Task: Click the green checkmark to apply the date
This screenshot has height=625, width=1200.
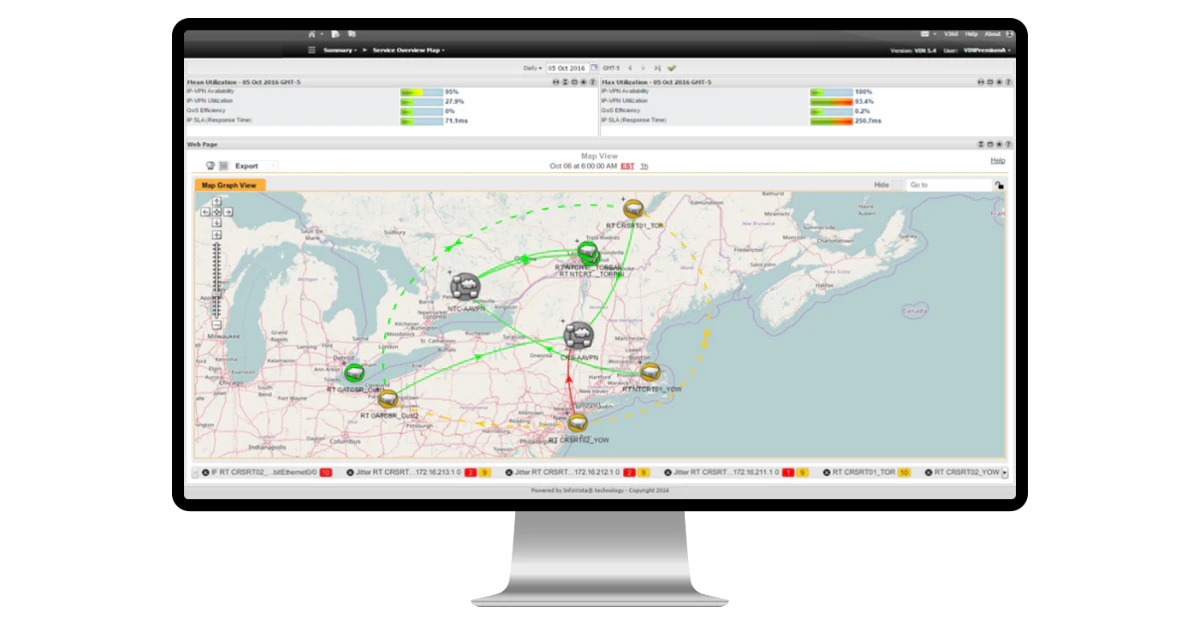Action: coord(671,67)
